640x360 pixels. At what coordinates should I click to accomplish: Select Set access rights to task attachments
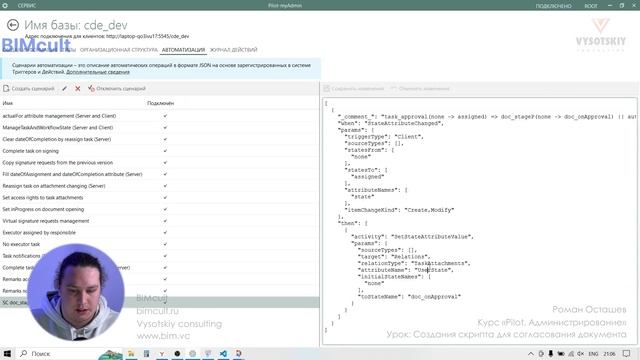tap(160, 198)
